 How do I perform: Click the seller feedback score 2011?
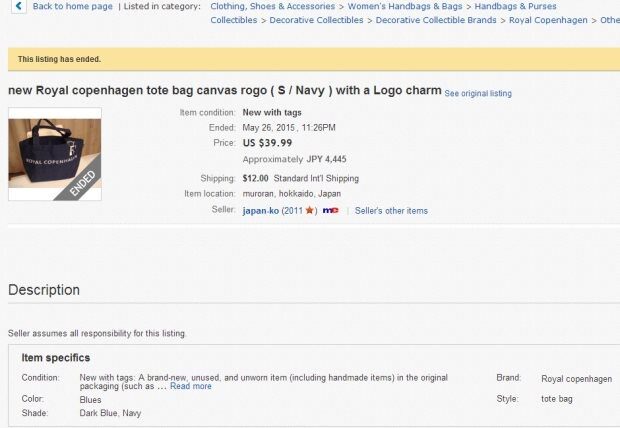(x=292, y=211)
